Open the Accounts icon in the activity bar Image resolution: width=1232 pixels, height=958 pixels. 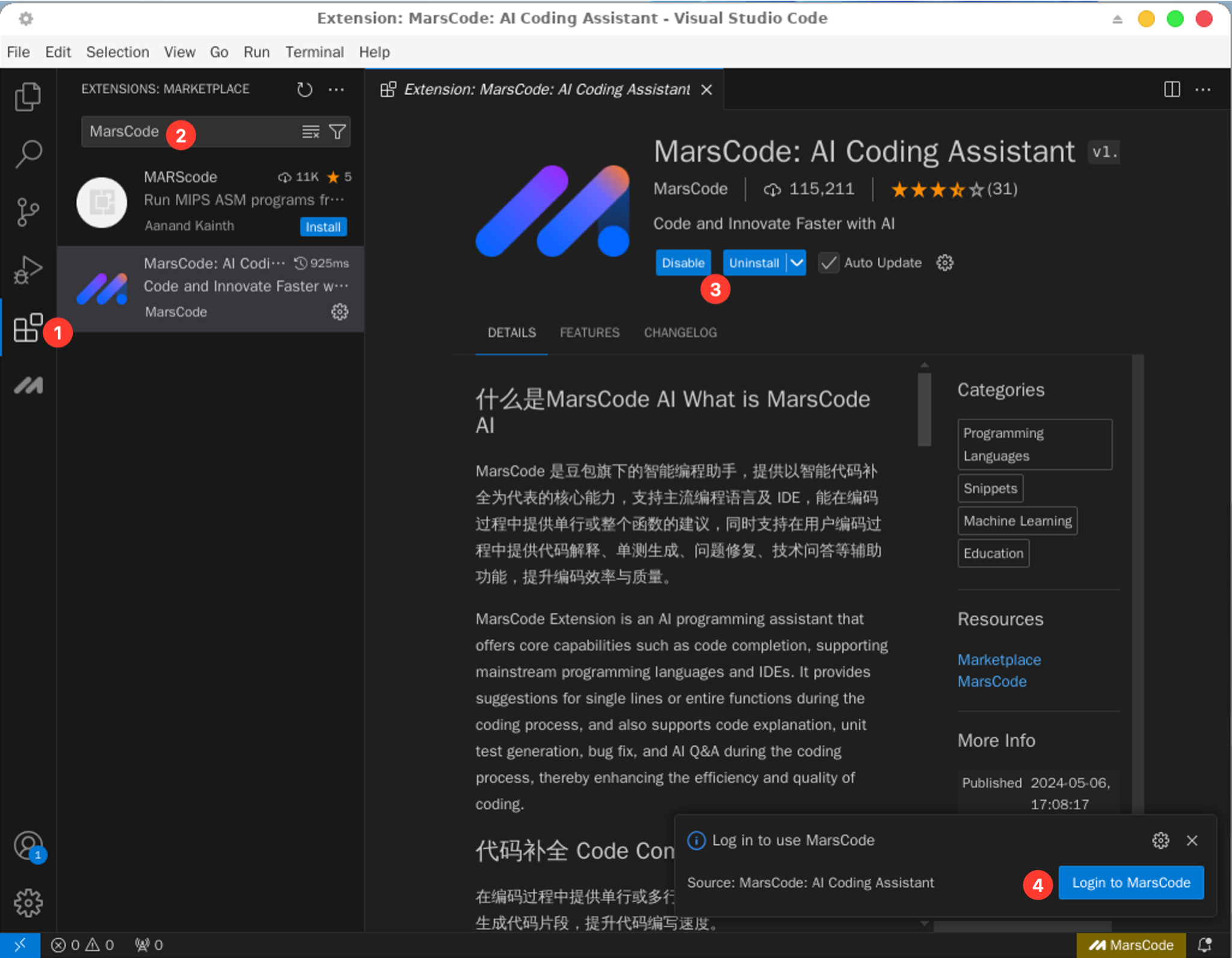pyautogui.click(x=28, y=845)
